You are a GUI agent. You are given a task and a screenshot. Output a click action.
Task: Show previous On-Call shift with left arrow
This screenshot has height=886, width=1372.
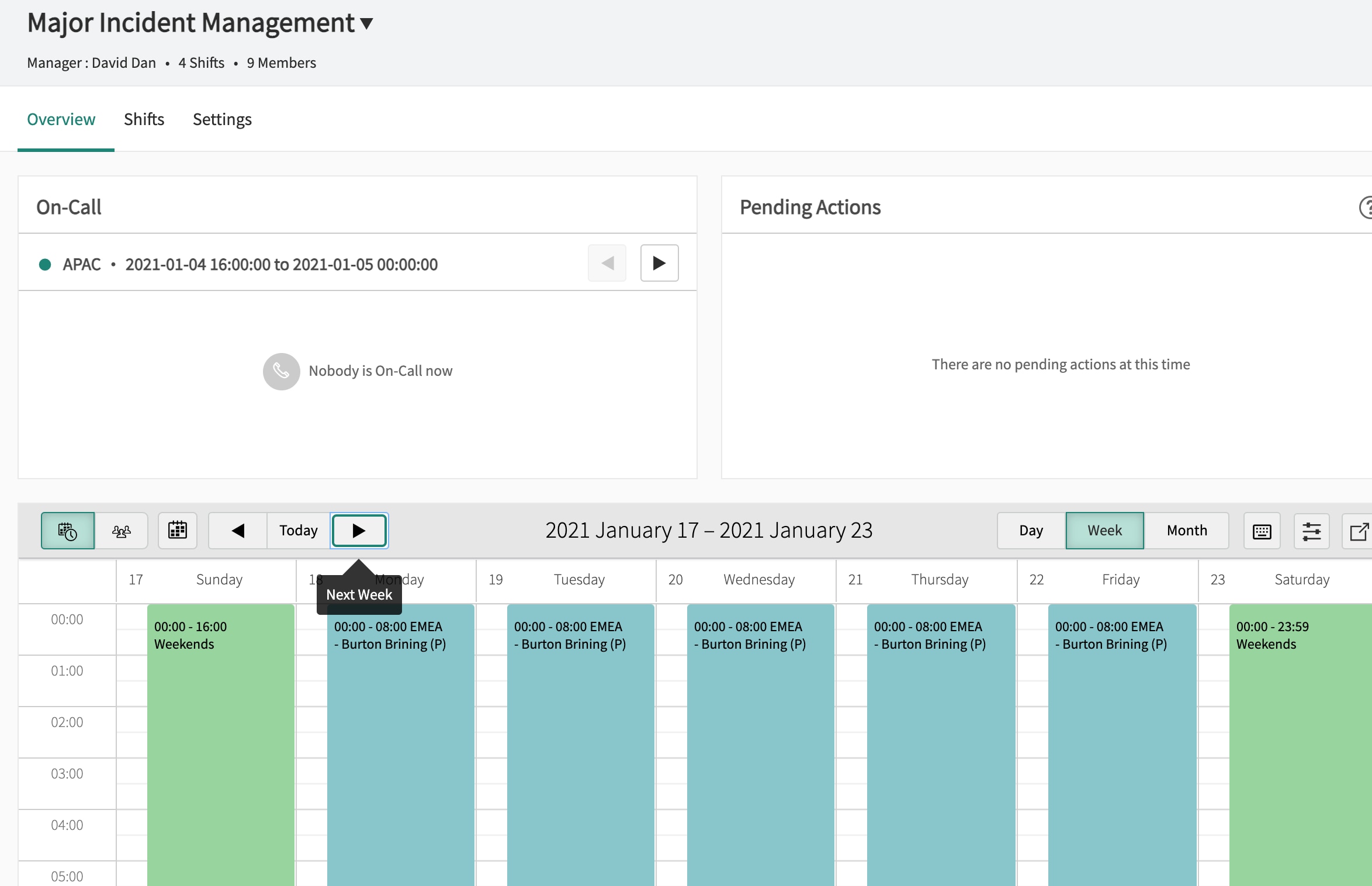coord(607,263)
